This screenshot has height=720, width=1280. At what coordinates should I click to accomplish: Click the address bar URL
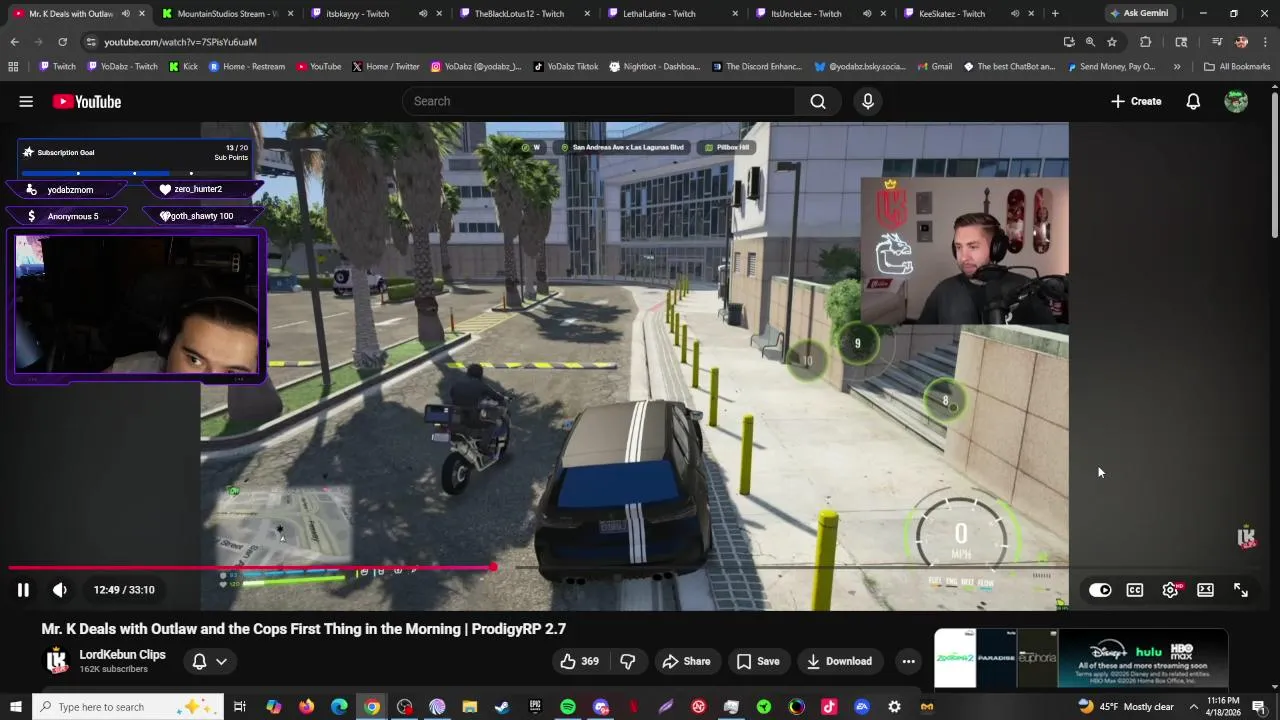180,42
